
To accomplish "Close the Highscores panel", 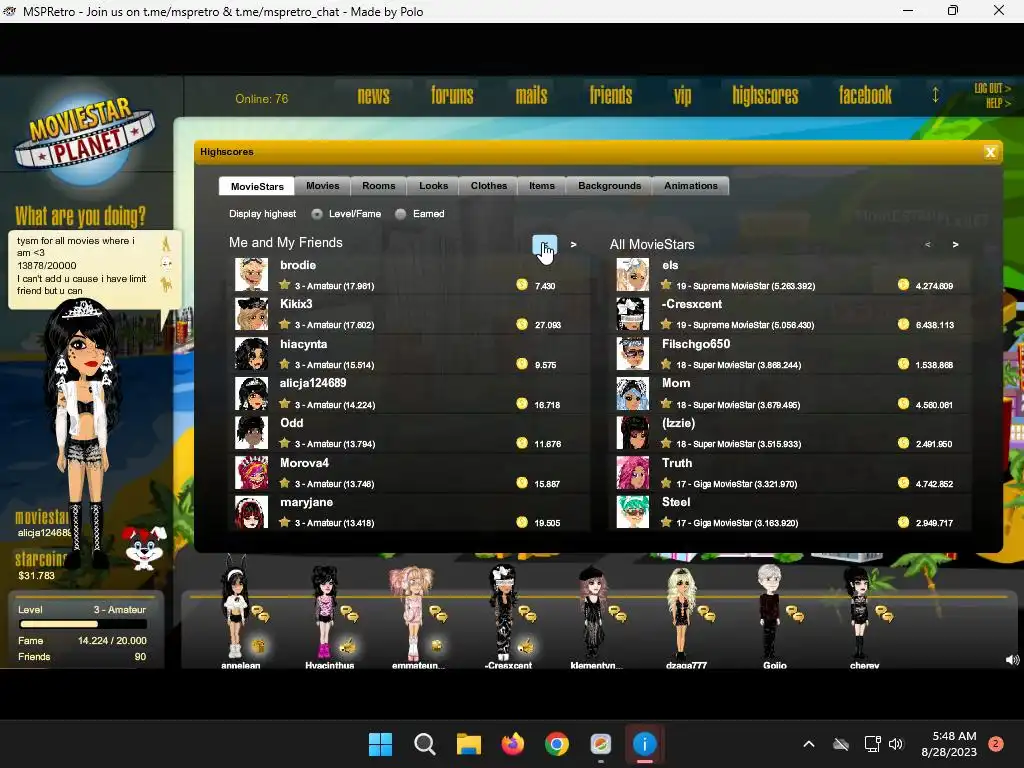I will point(990,152).
